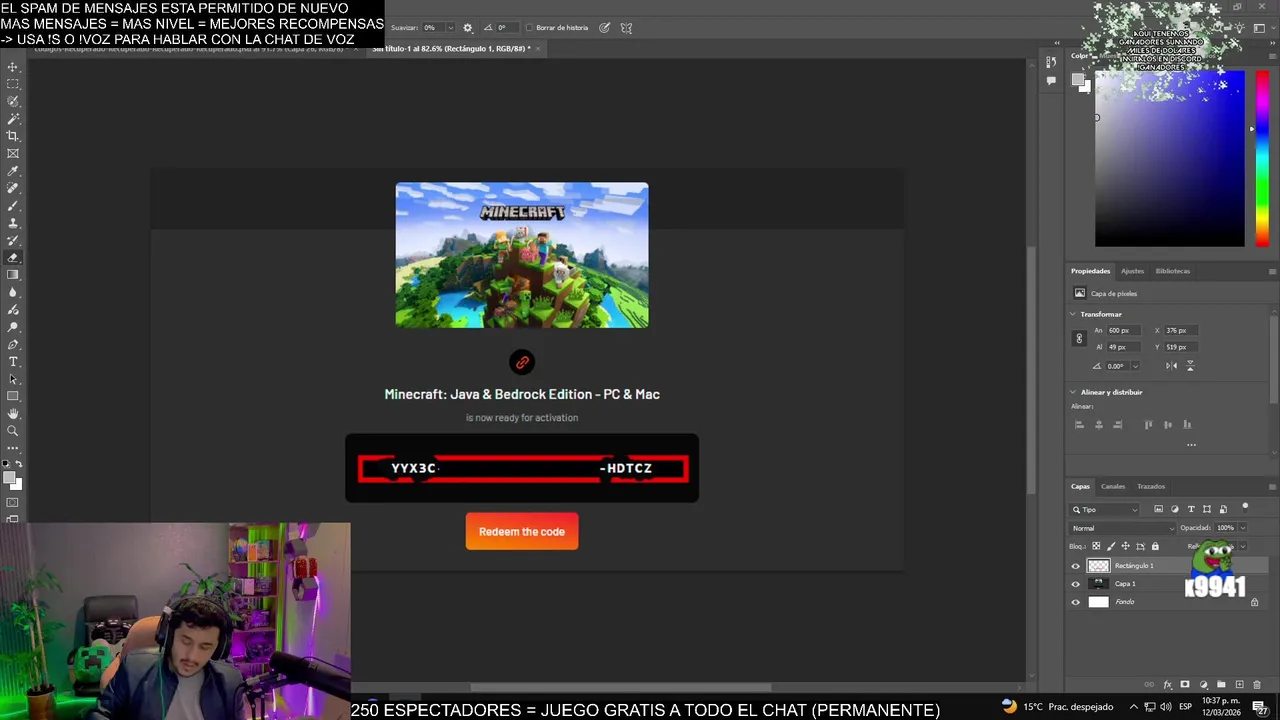Select the Clone Stamp tool
Viewport: 1280px width, 720px height.
coord(13,223)
